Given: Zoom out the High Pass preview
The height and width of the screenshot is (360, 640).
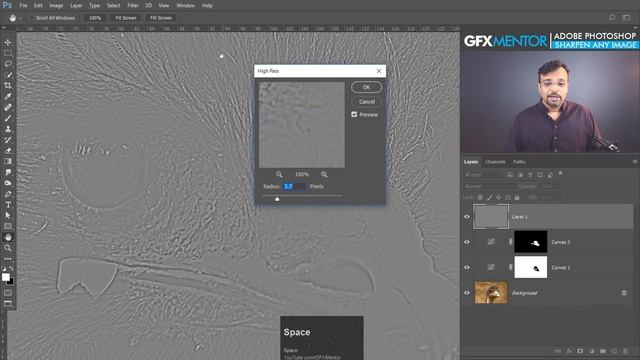Looking at the screenshot, I should [x=279, y=175].
